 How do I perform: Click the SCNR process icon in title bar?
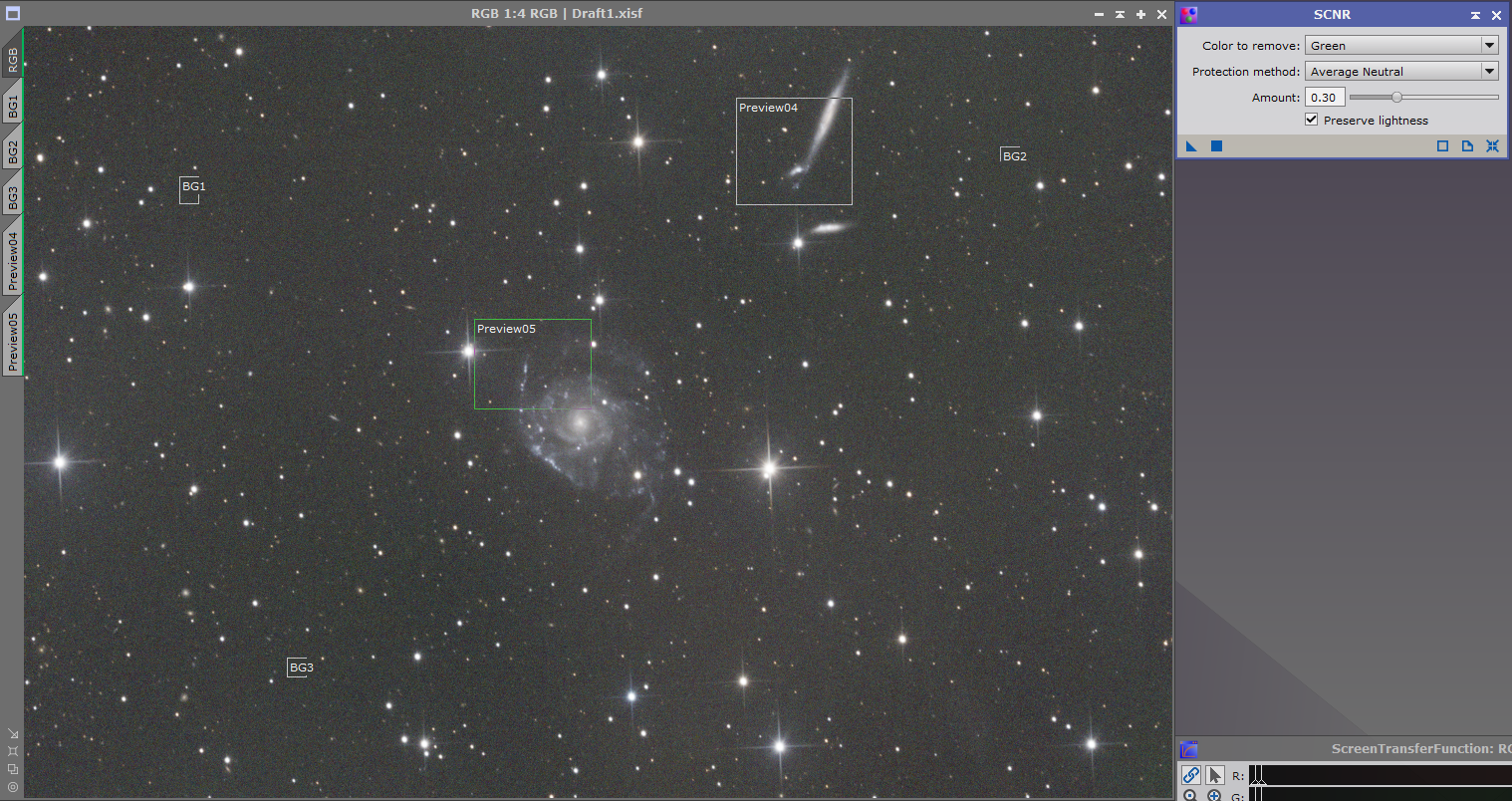(1188, 15)
